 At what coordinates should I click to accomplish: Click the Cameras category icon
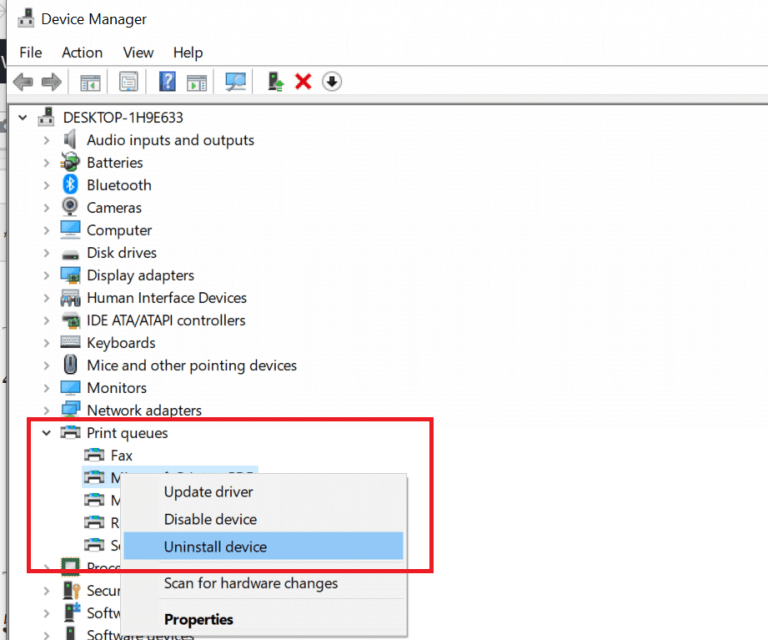tap(70, 208)
